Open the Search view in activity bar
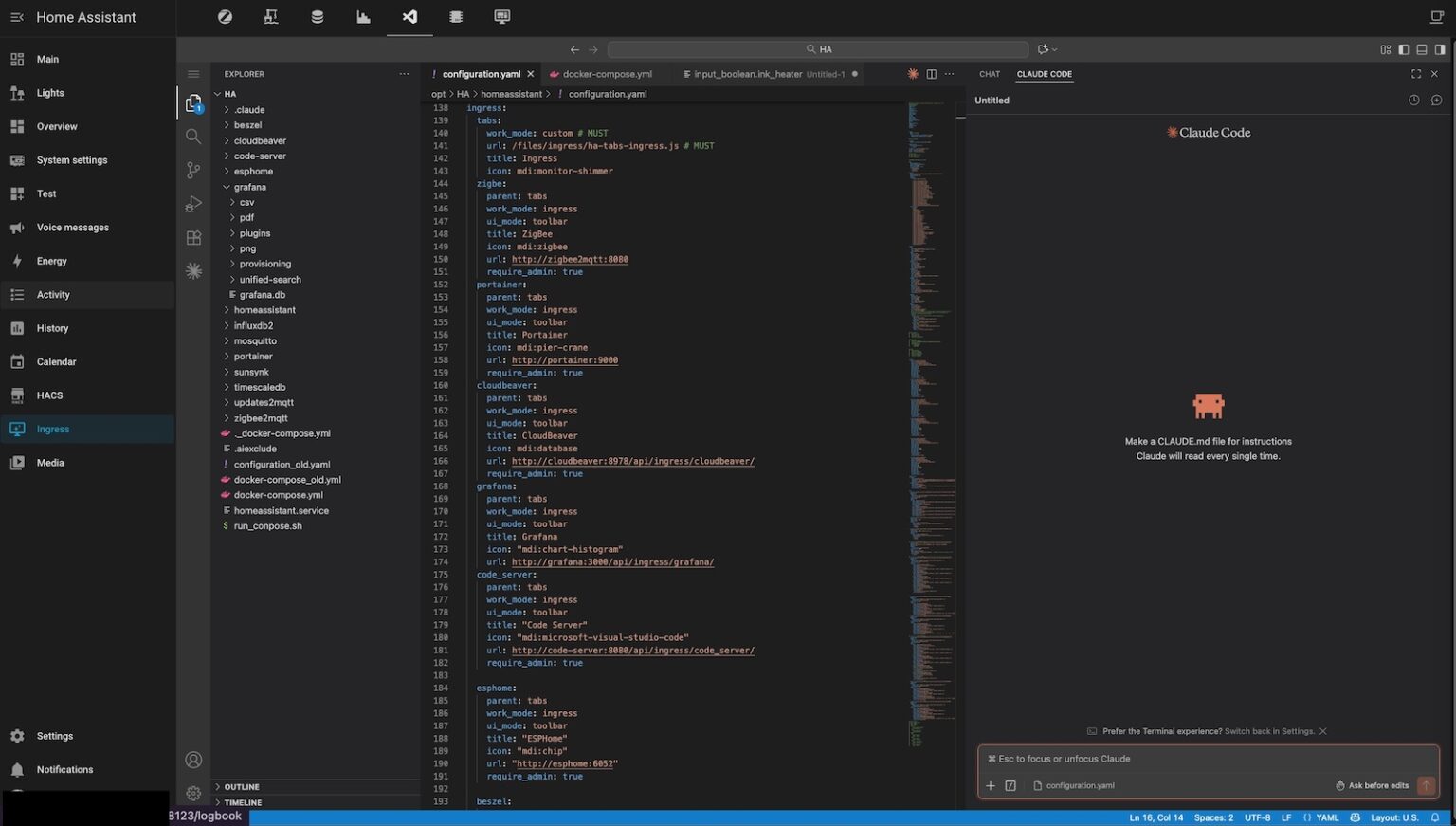The image size is (1456, 826). (193, 137)
